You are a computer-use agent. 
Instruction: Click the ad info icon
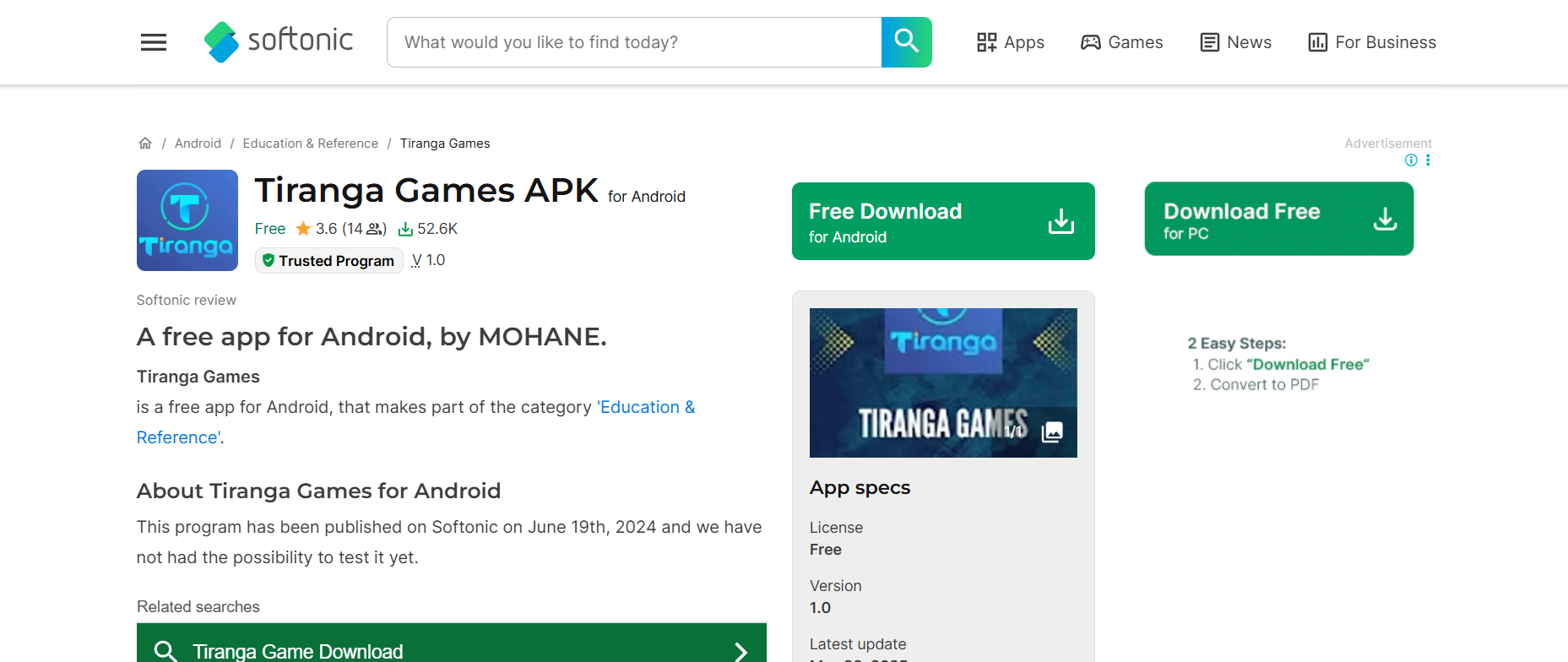(1411, 160)
